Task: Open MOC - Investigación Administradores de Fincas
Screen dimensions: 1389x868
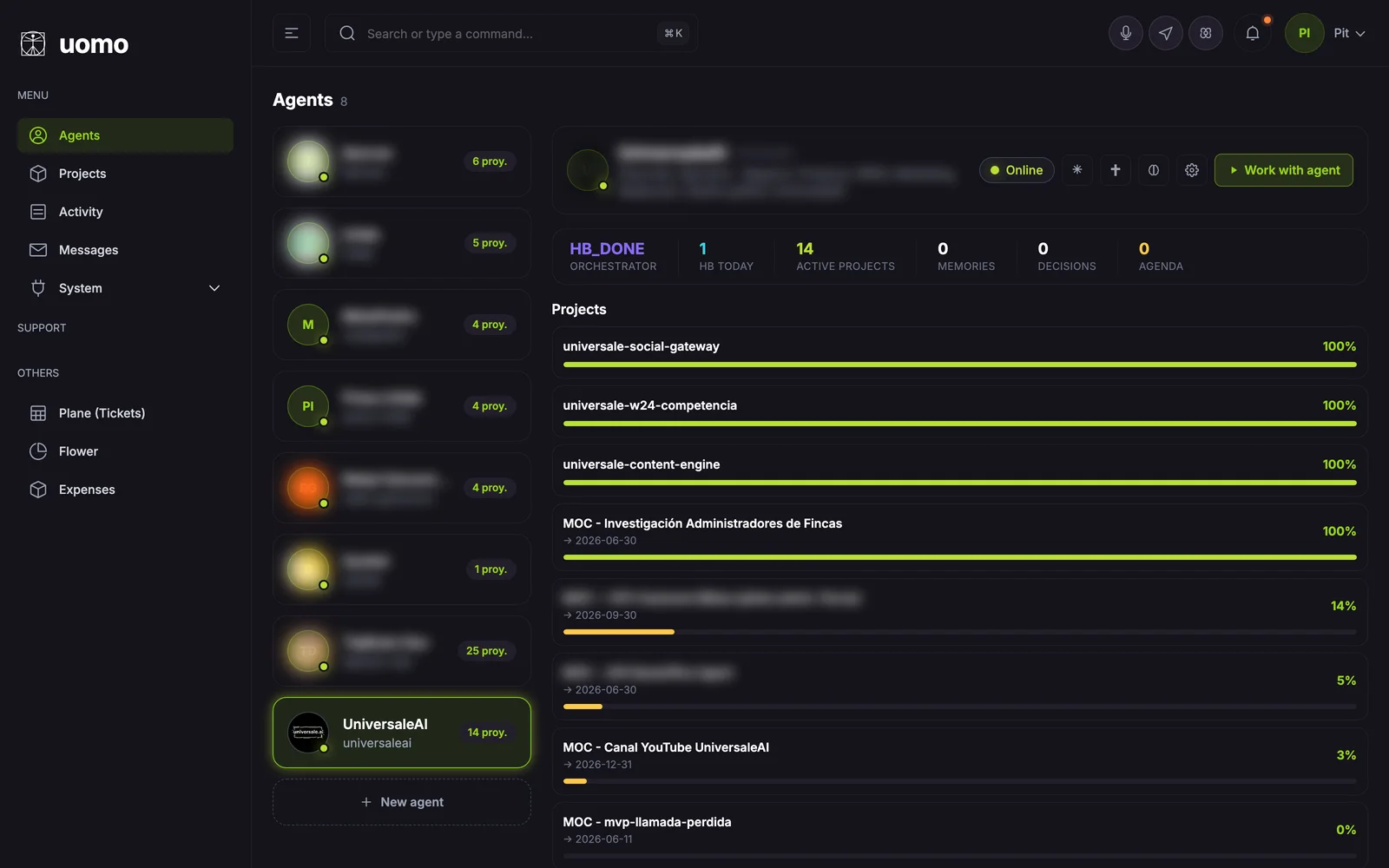Action: (959, 537)
